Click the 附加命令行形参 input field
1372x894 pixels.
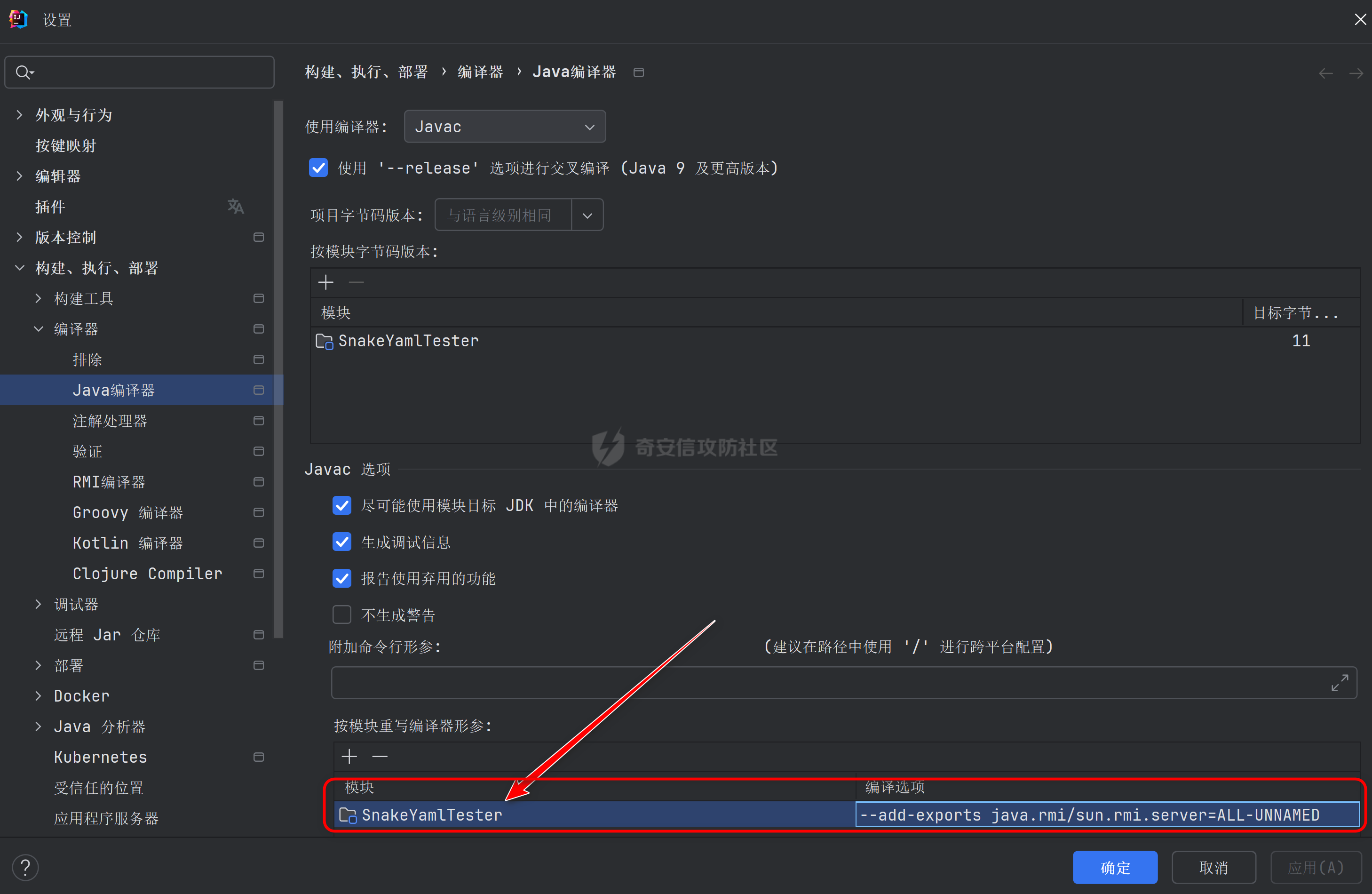tap(844, 683)
